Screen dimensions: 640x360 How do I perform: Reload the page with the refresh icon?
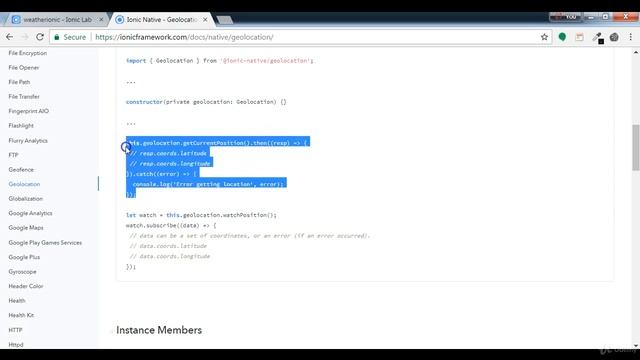coord(40,37)
